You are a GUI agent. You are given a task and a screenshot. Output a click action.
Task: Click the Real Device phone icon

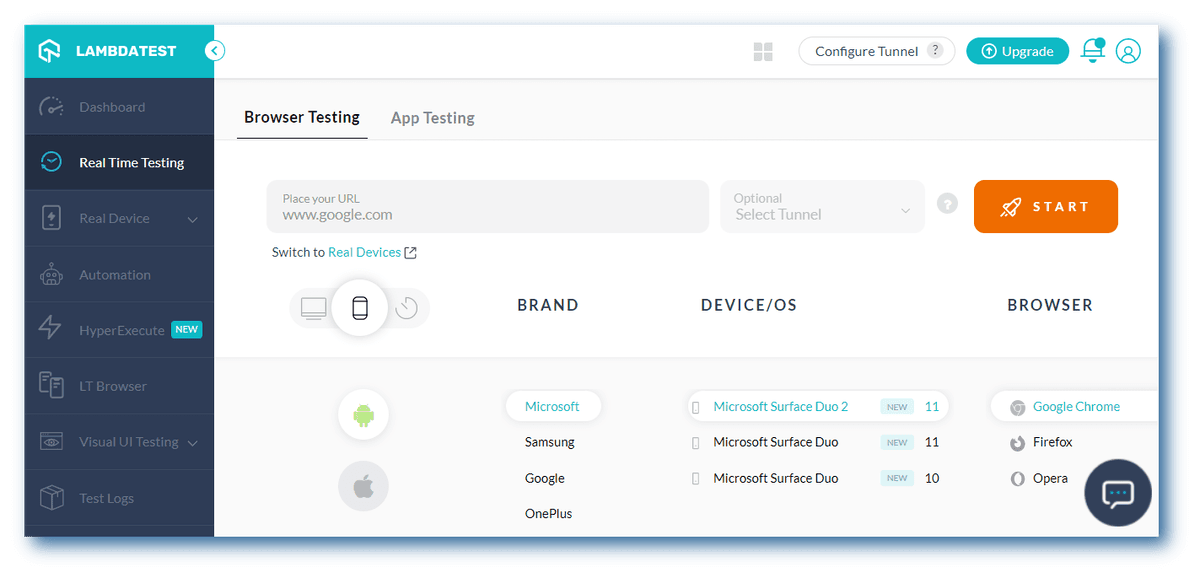coord(51,218)
